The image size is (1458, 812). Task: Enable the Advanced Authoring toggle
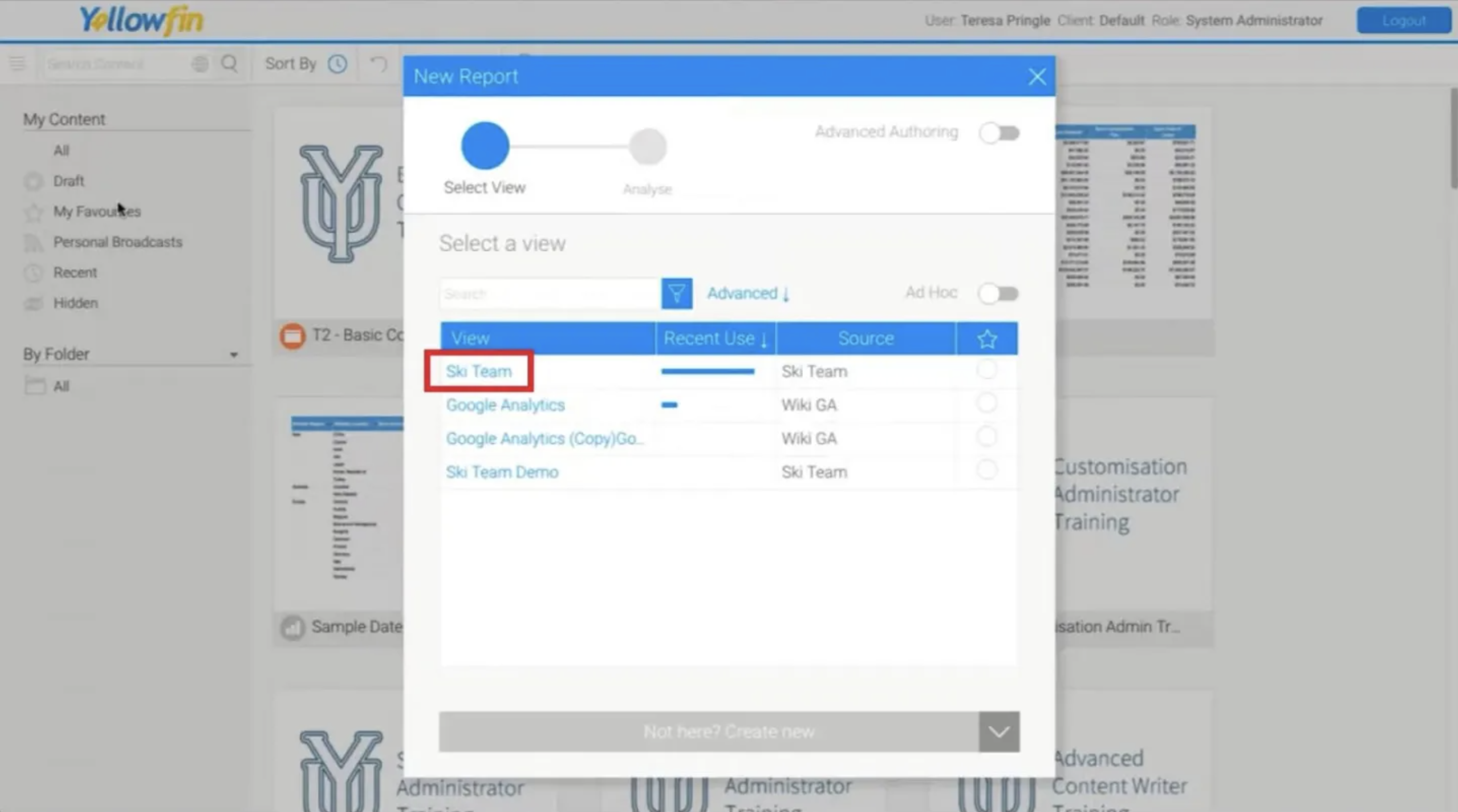tap(999, 133)
